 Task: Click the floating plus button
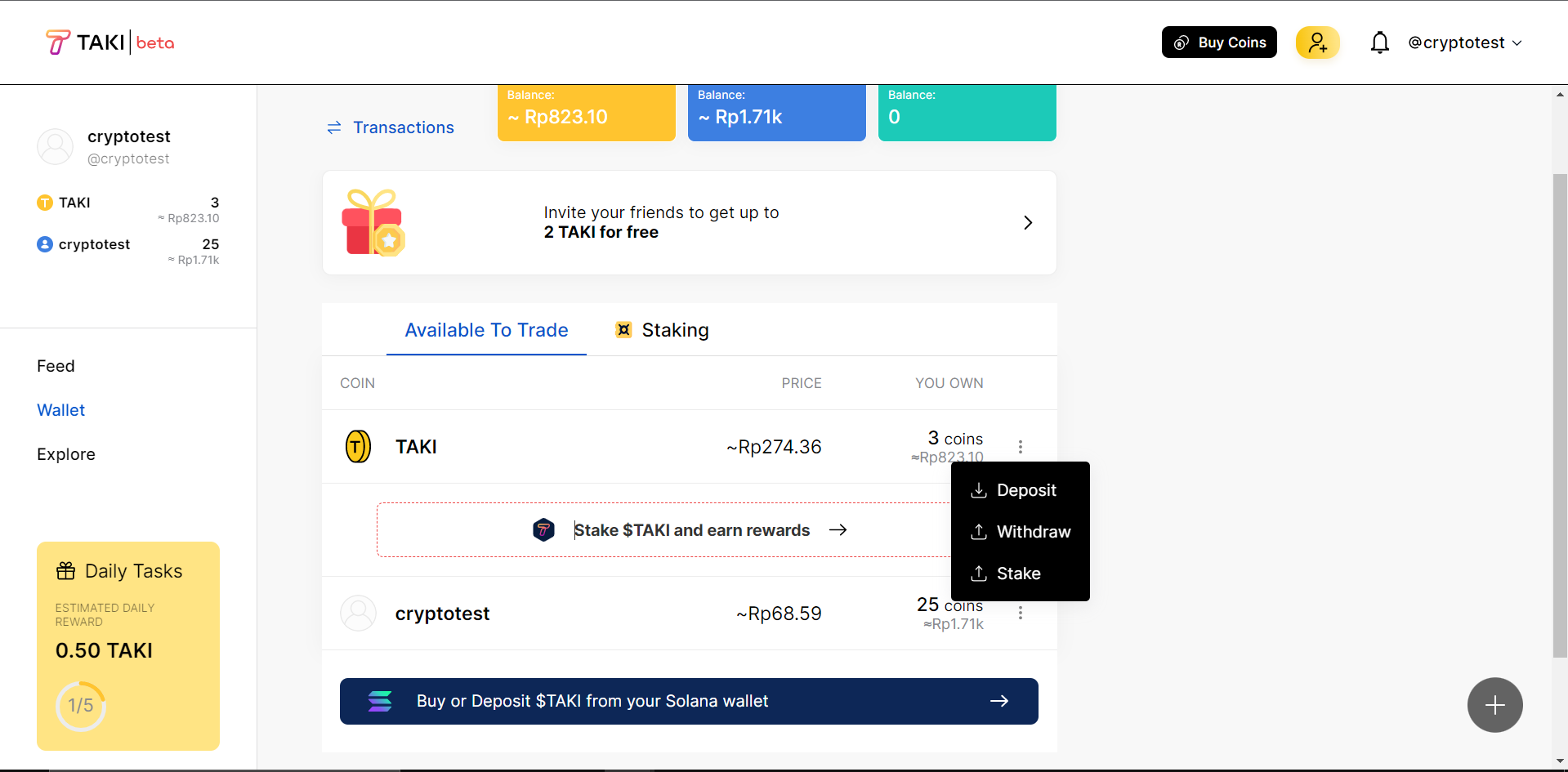tap(1494, 705)
